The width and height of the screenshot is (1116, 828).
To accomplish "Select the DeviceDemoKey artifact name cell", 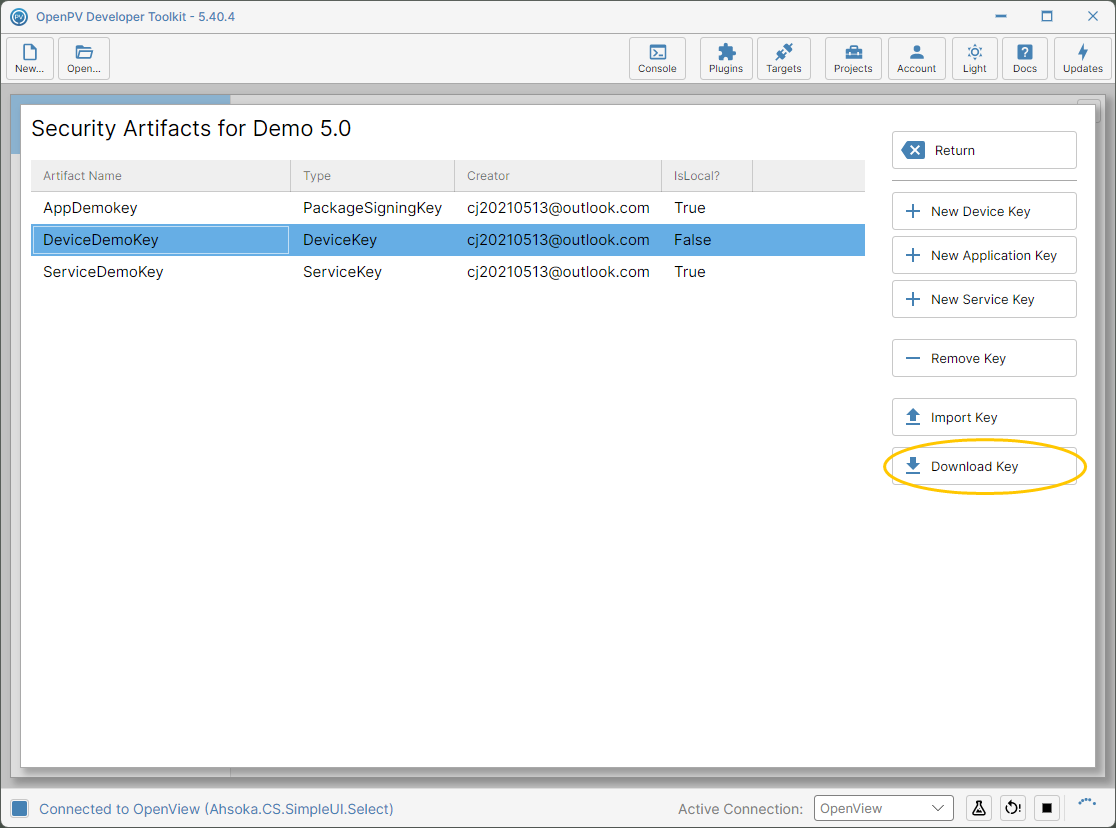I will pyautogui.click(x=160, y=240).
